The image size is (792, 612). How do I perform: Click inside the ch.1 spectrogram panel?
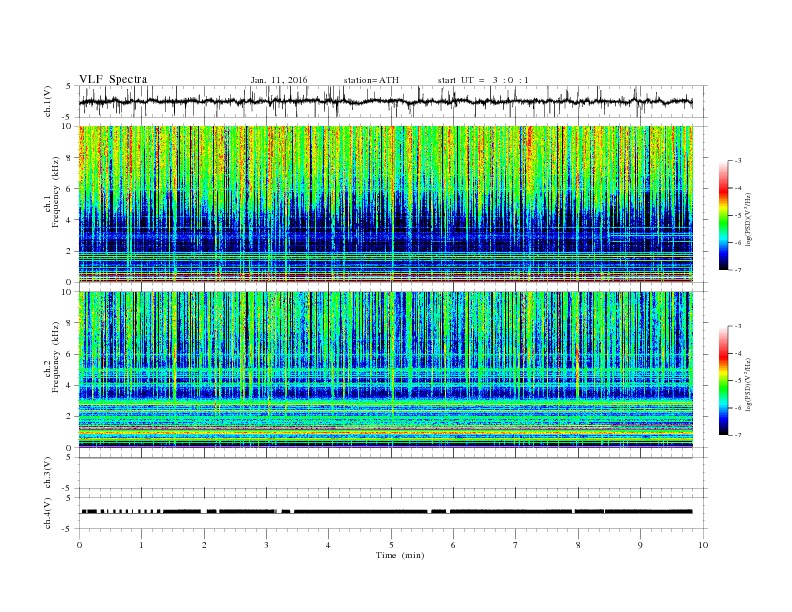pos(386,204)
